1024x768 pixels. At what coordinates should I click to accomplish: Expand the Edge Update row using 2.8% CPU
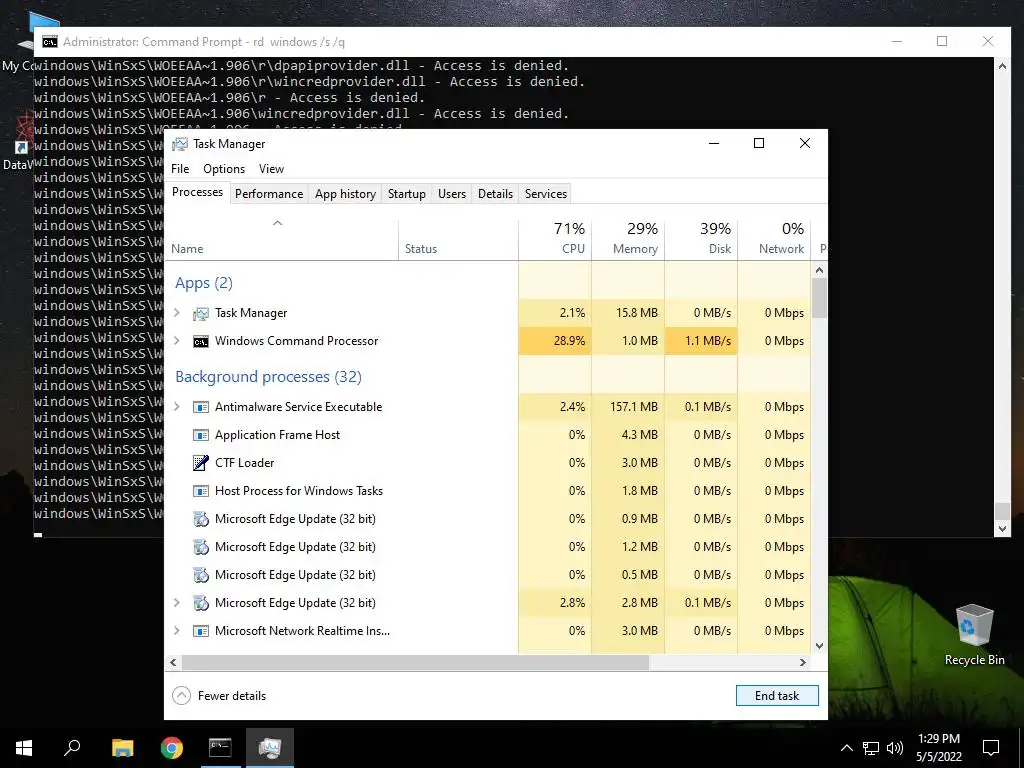coord(176,603)
